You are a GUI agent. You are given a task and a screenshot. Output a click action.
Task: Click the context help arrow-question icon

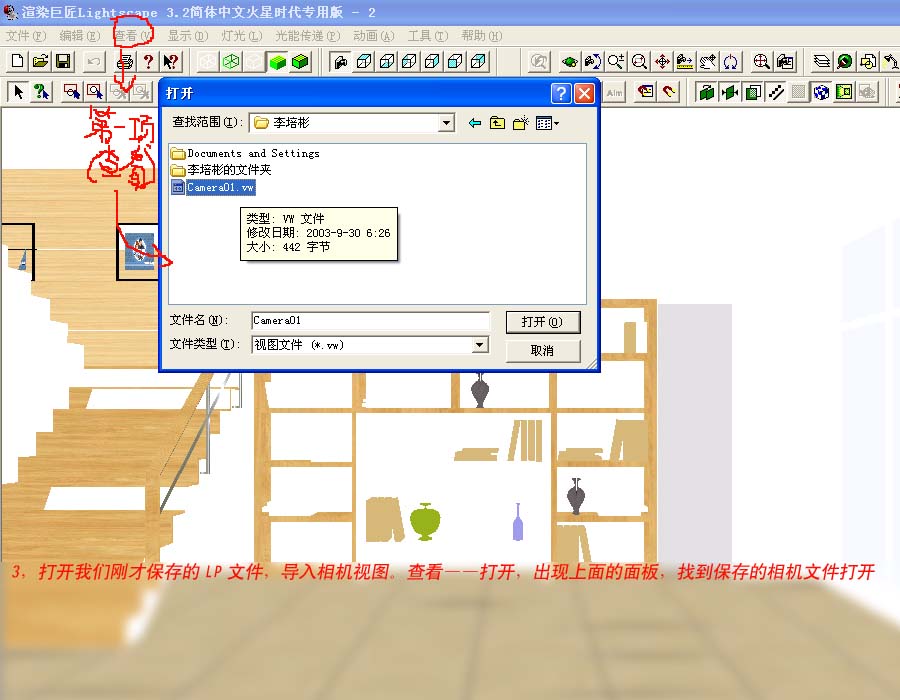(170, 61)
